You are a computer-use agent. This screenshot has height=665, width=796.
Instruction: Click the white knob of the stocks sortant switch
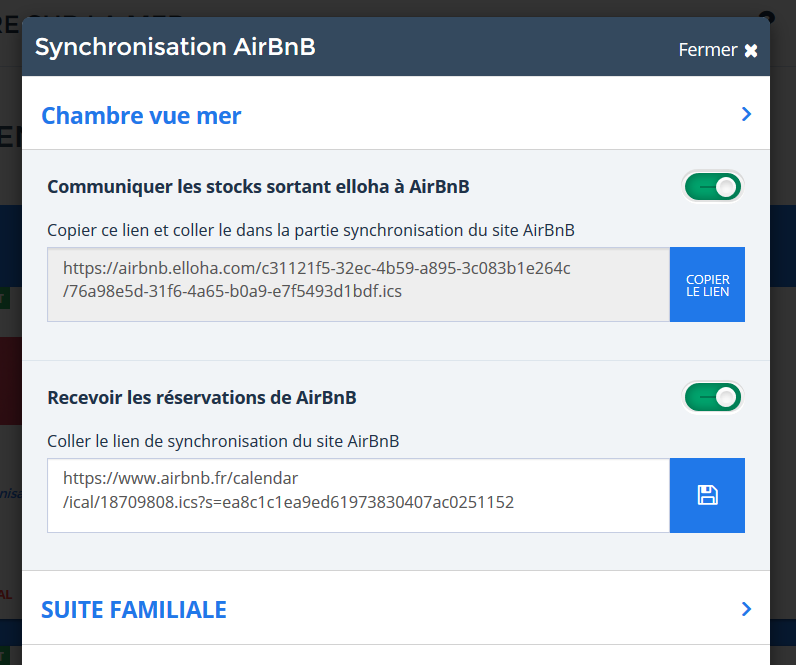click(x=726, y=187)
